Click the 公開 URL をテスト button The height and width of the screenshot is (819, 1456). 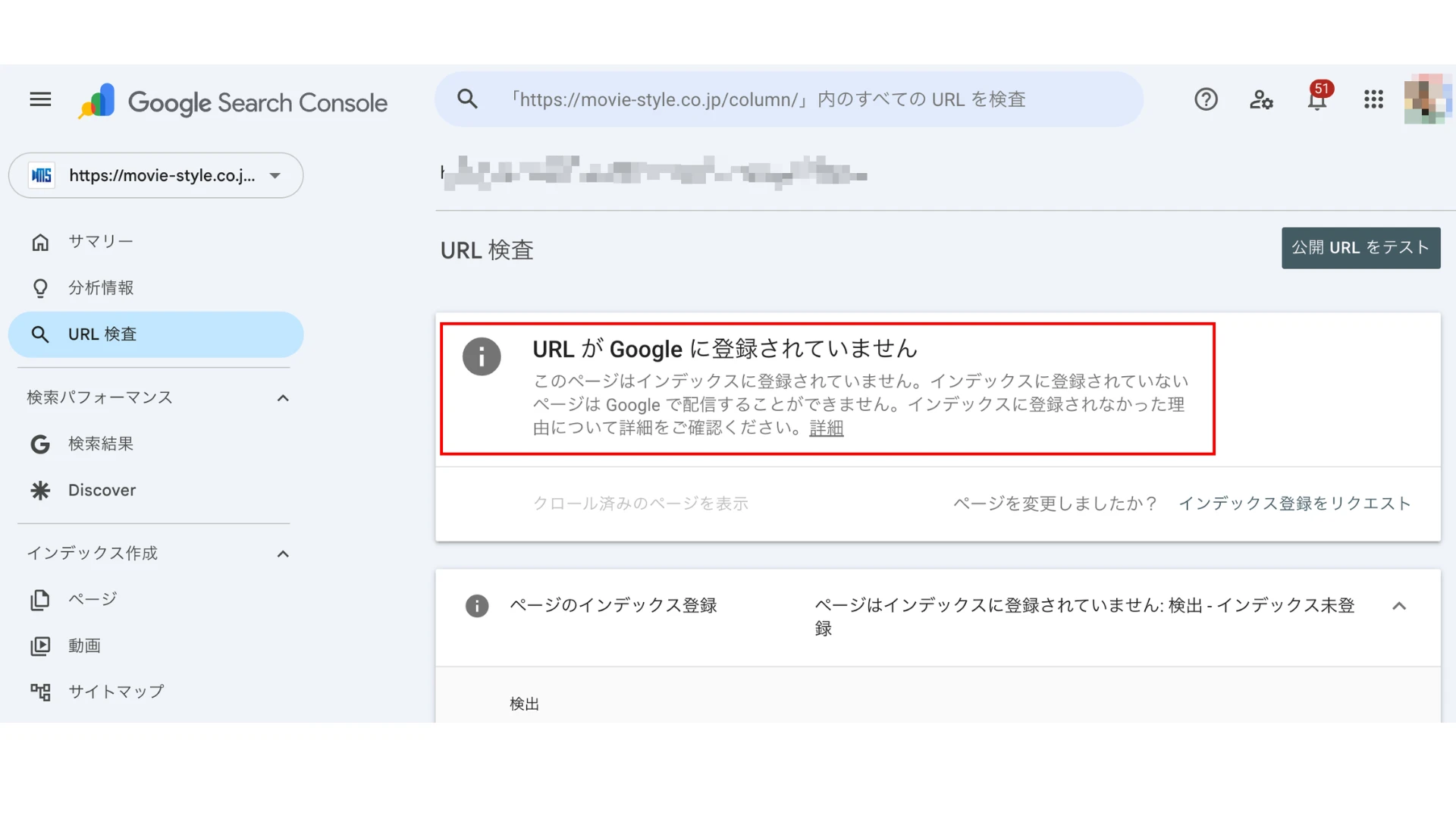(x=1360, y=248)
